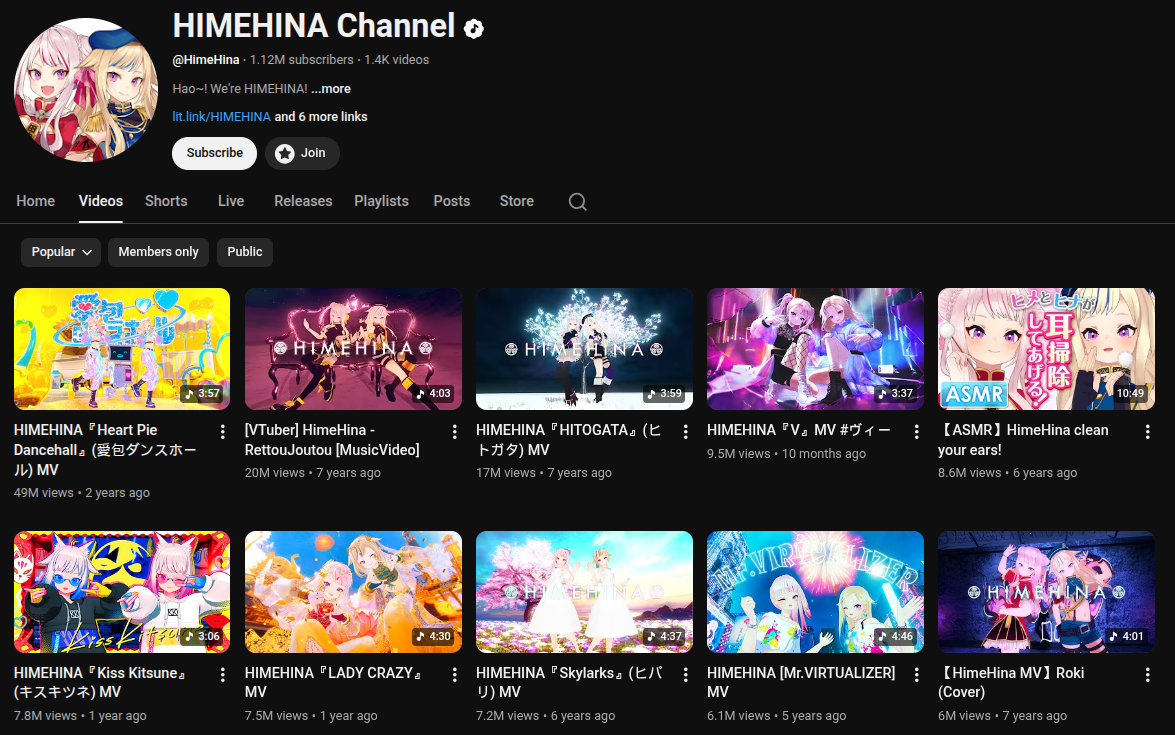Open the Live tab
The width and height of the screenshot is (1175, 735).
pyautogui.click(x=231, y=201)
